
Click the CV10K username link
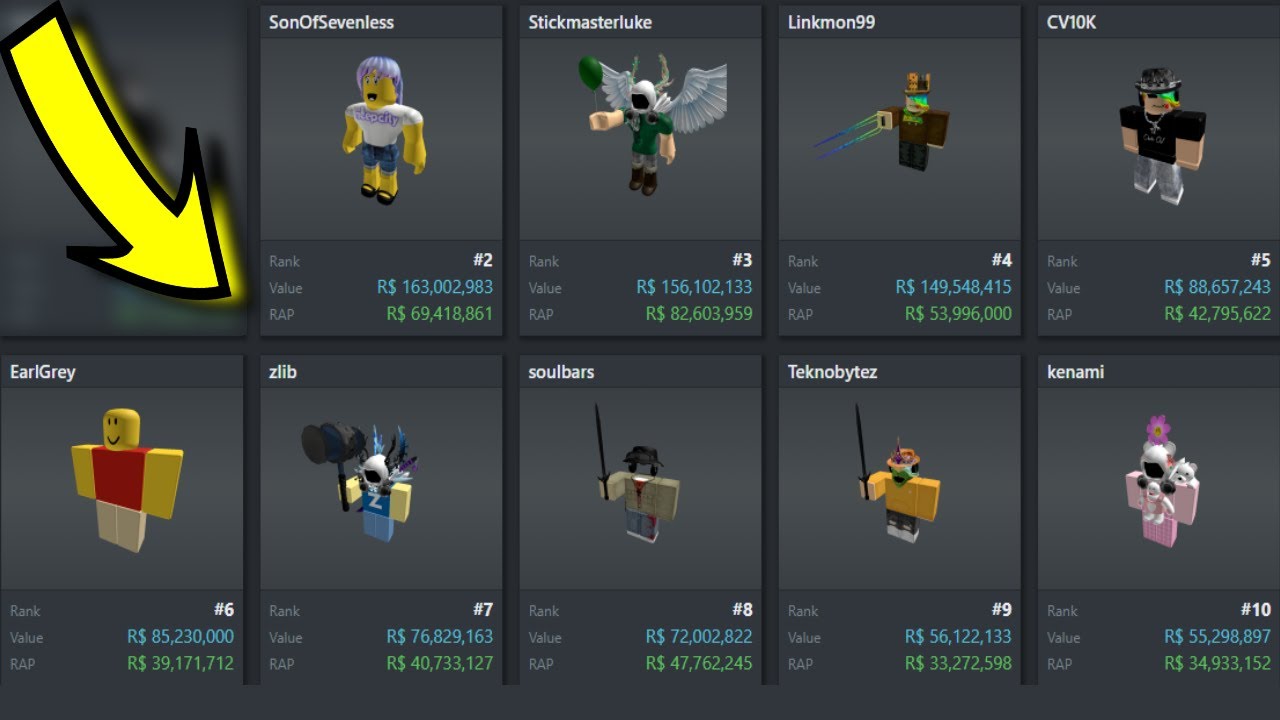(1071, 22)
